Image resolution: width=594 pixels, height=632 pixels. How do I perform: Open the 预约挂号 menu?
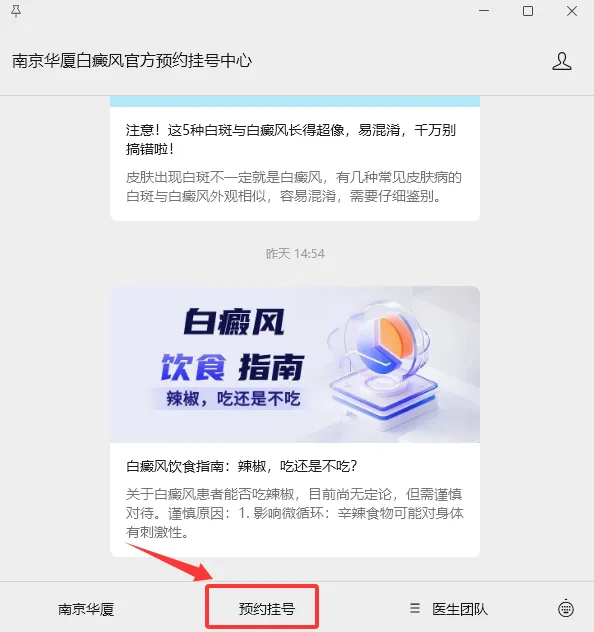tap(266, 609)
